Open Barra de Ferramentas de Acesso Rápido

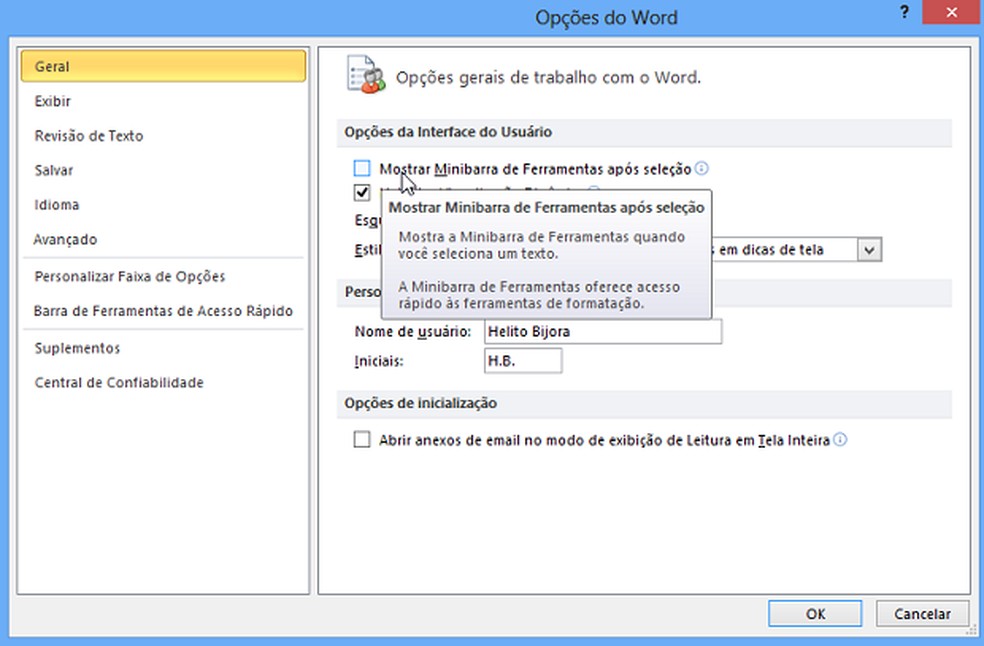(x=163, y=311)
